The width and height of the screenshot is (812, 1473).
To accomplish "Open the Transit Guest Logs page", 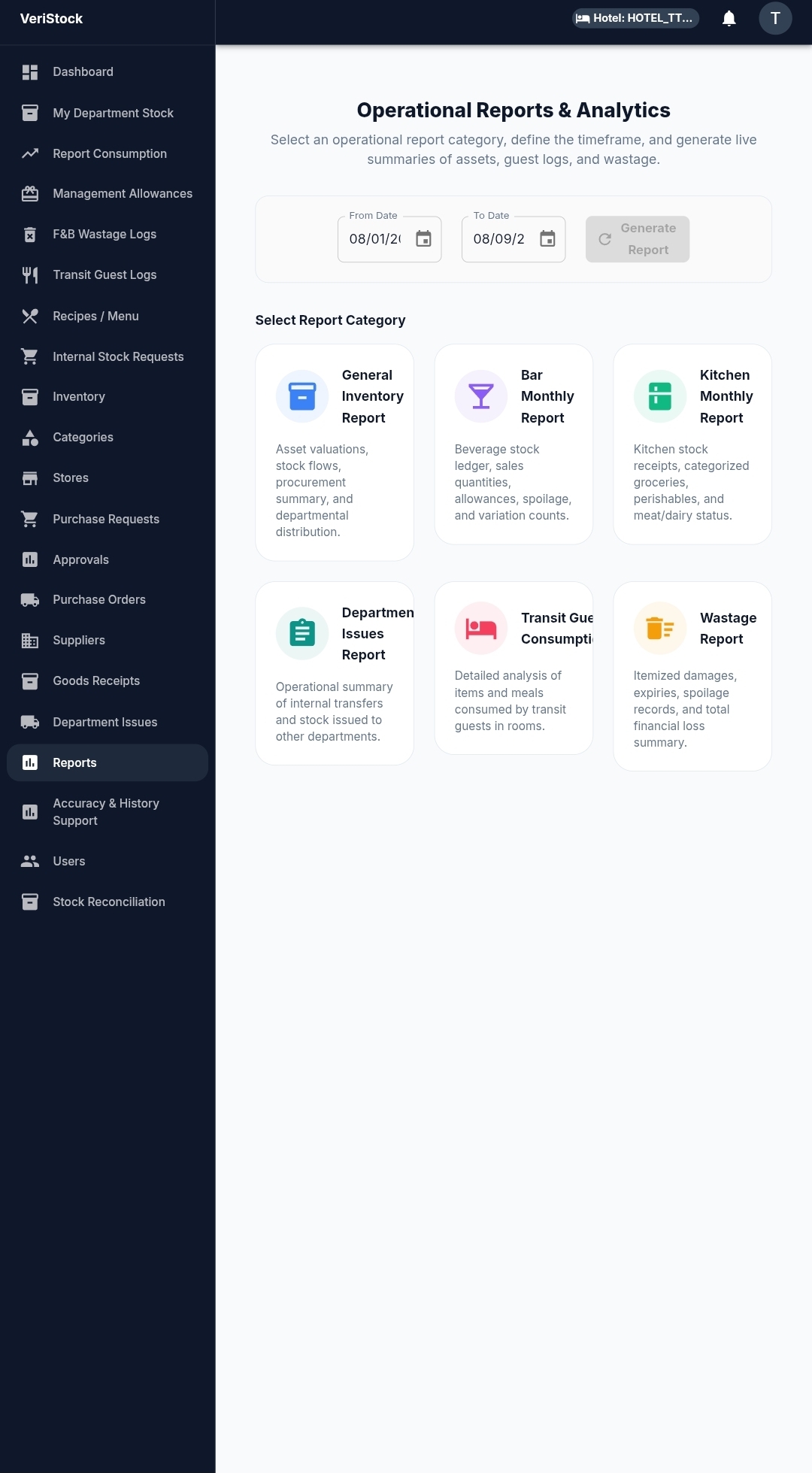I will 108,275.
